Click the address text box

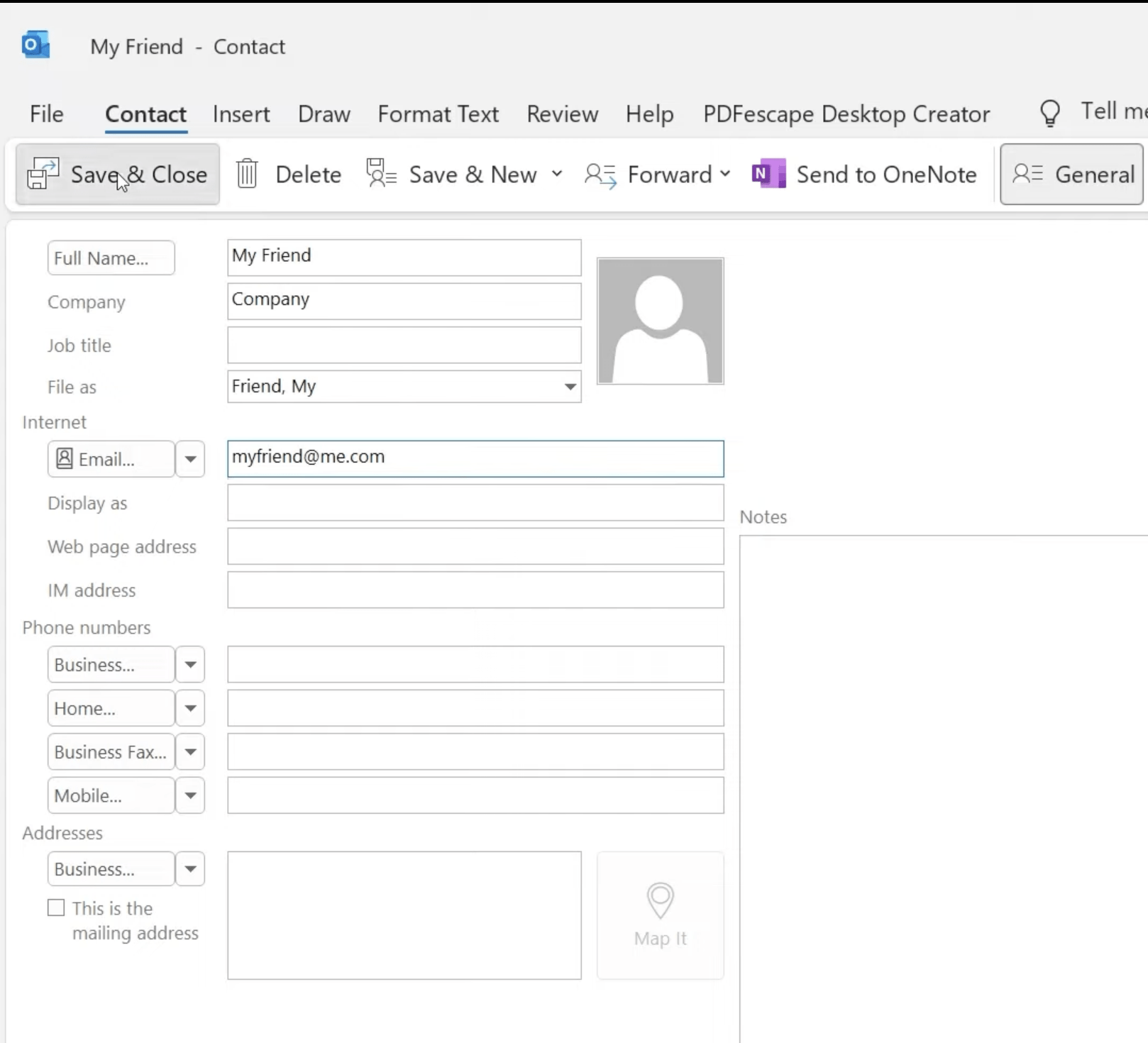click(404, 915)
